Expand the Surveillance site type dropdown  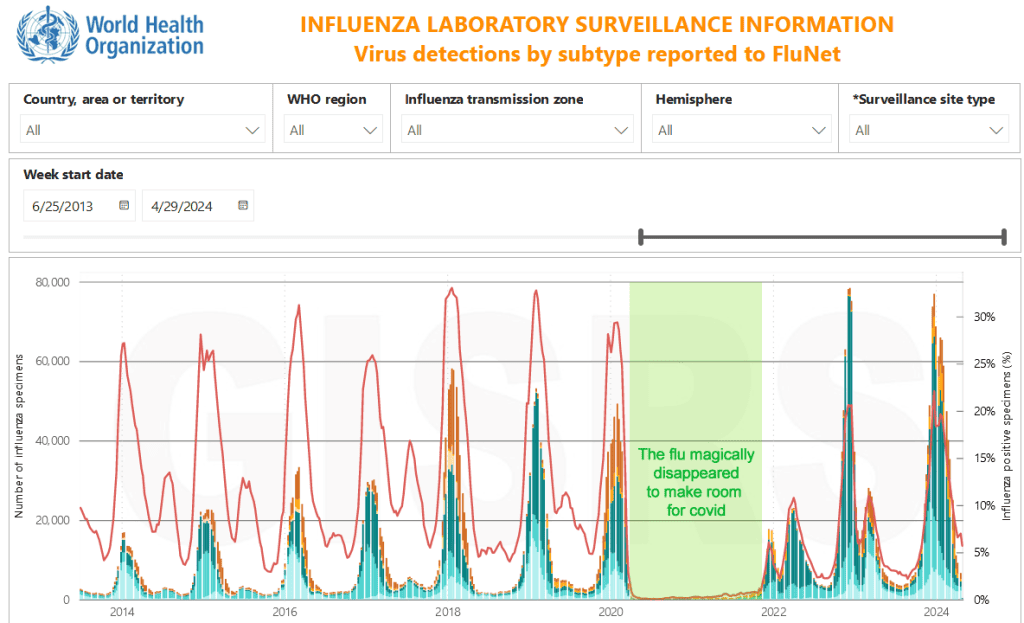(x=997, y=130)
